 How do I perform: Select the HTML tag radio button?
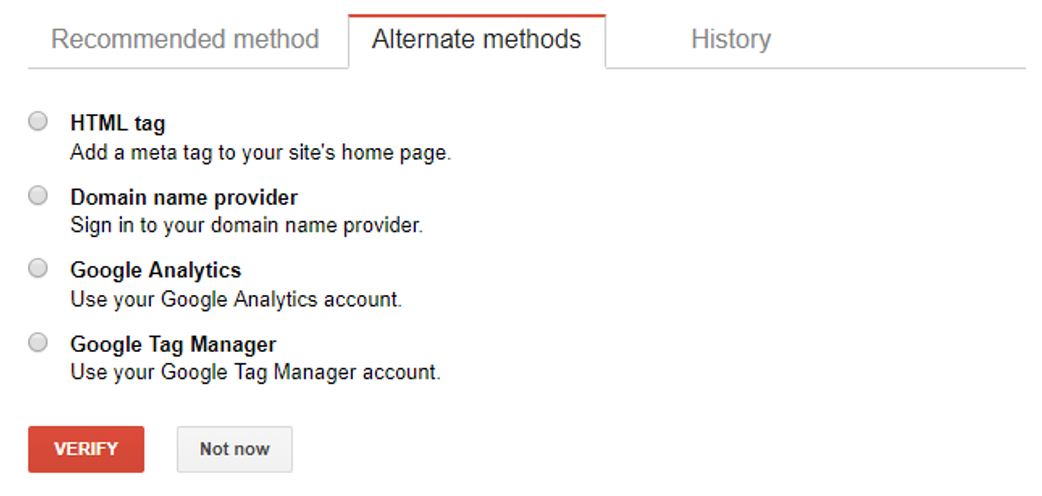pos(38,122)
